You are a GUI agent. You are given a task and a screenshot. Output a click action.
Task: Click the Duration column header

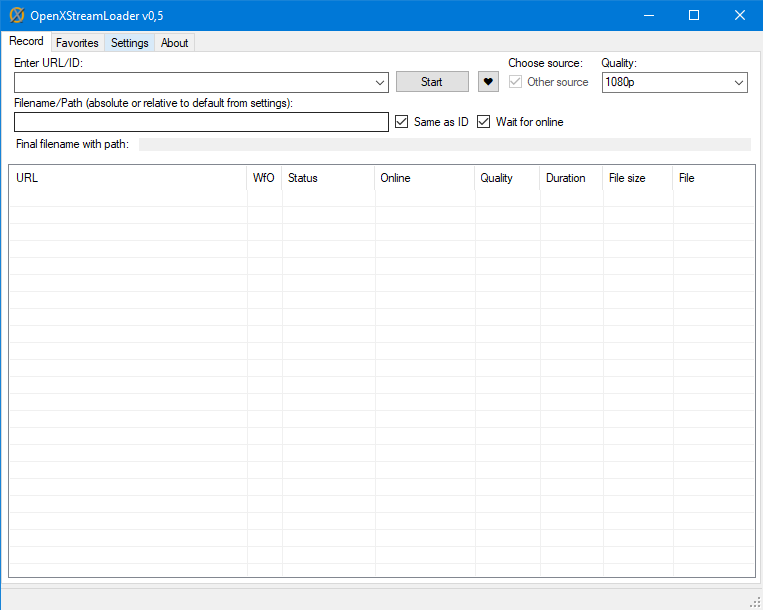(x=571, y=178)
